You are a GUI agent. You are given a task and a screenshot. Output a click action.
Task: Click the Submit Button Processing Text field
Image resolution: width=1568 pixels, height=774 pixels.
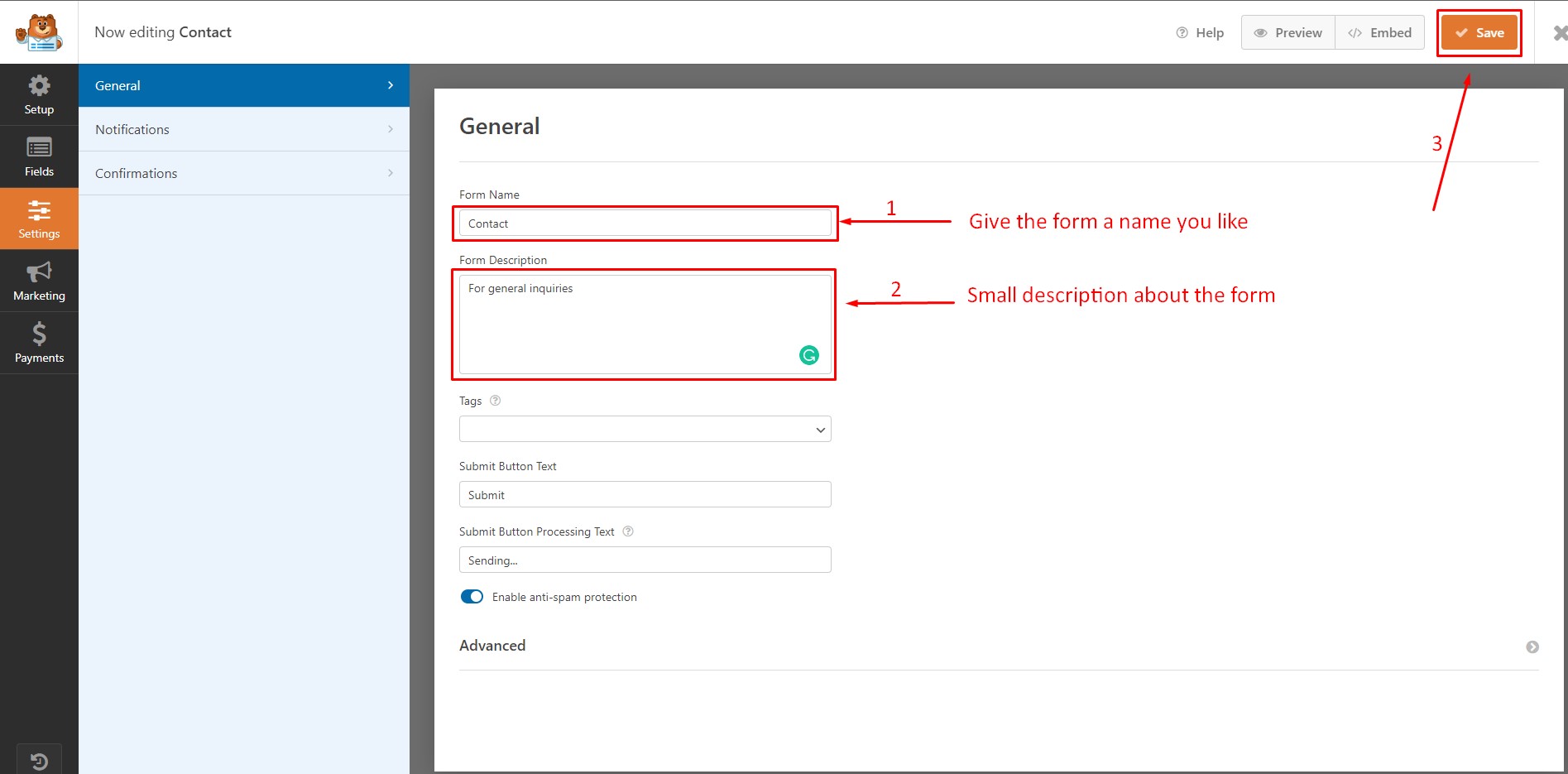[645, 560]
